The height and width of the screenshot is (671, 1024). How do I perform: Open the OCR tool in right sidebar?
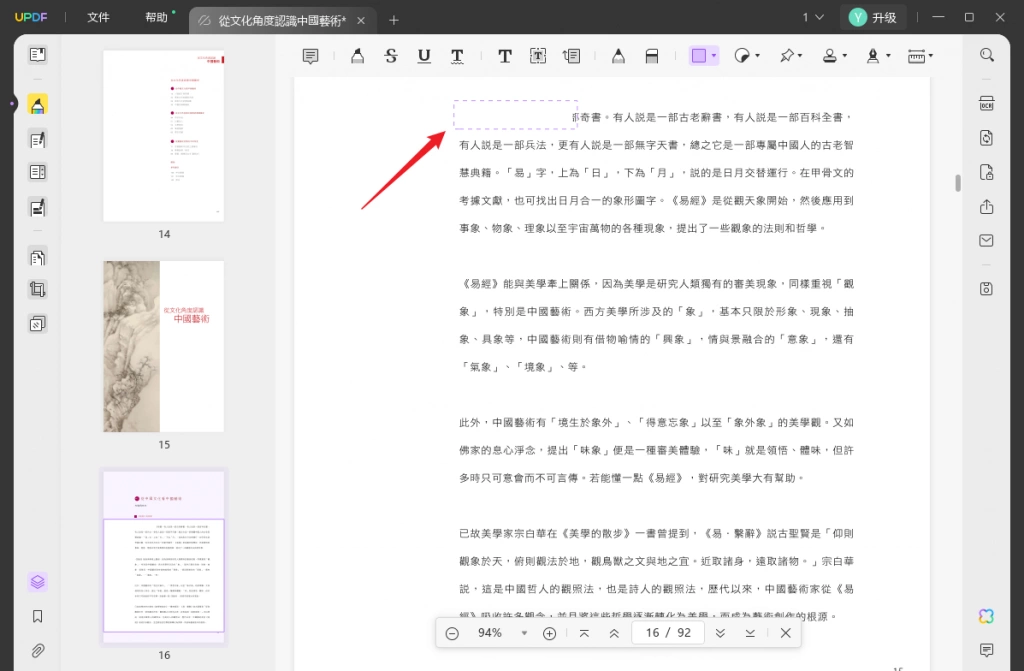coord(987,103)
